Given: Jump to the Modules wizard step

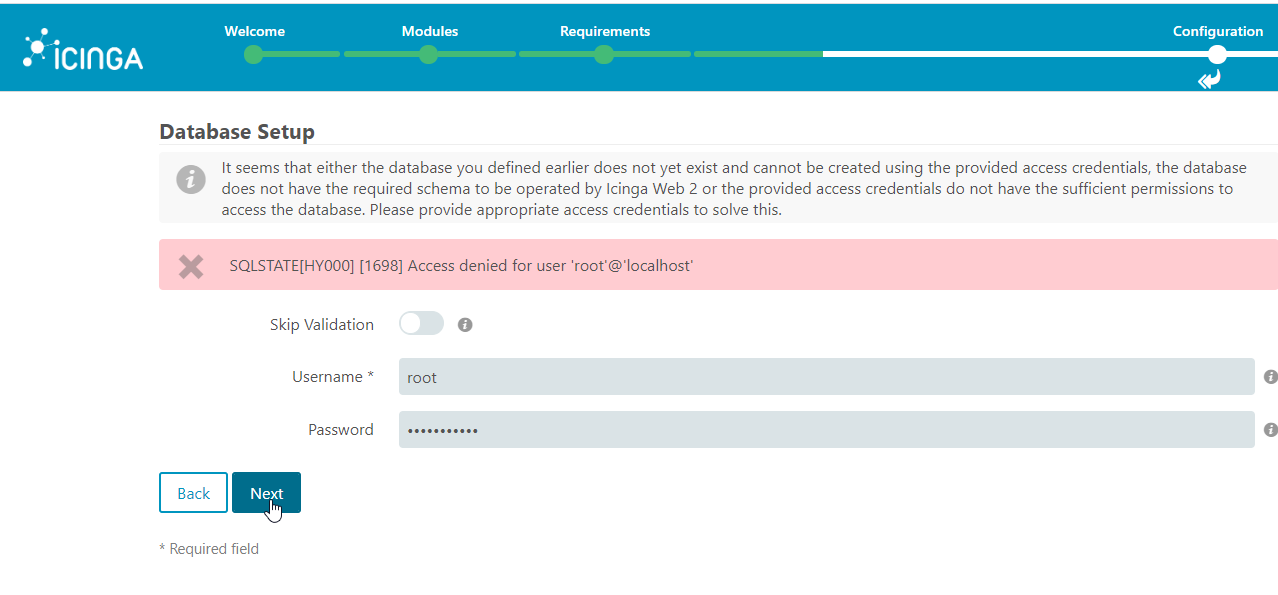Looking at the screenshot, I should [x=430, y=31].
